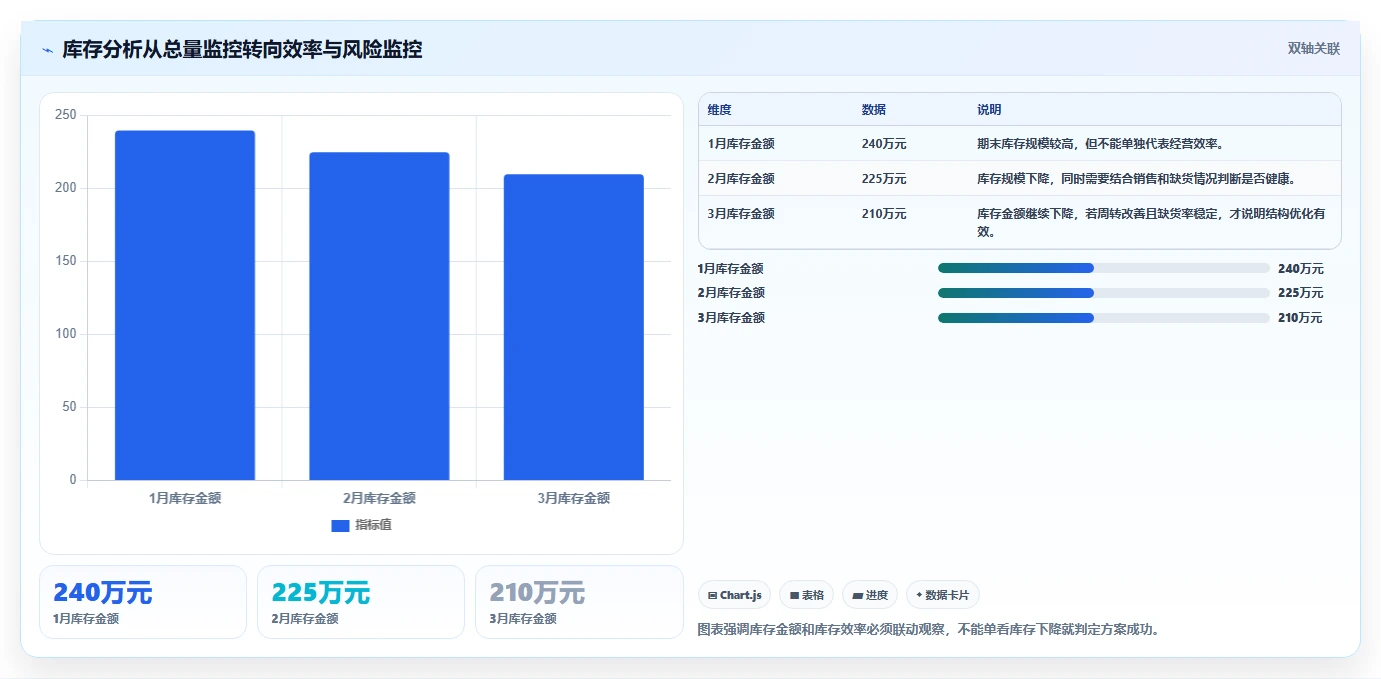1381x679 pixels.
Task: Select the 数据卡片 tag chip
Action: point(942,595)
